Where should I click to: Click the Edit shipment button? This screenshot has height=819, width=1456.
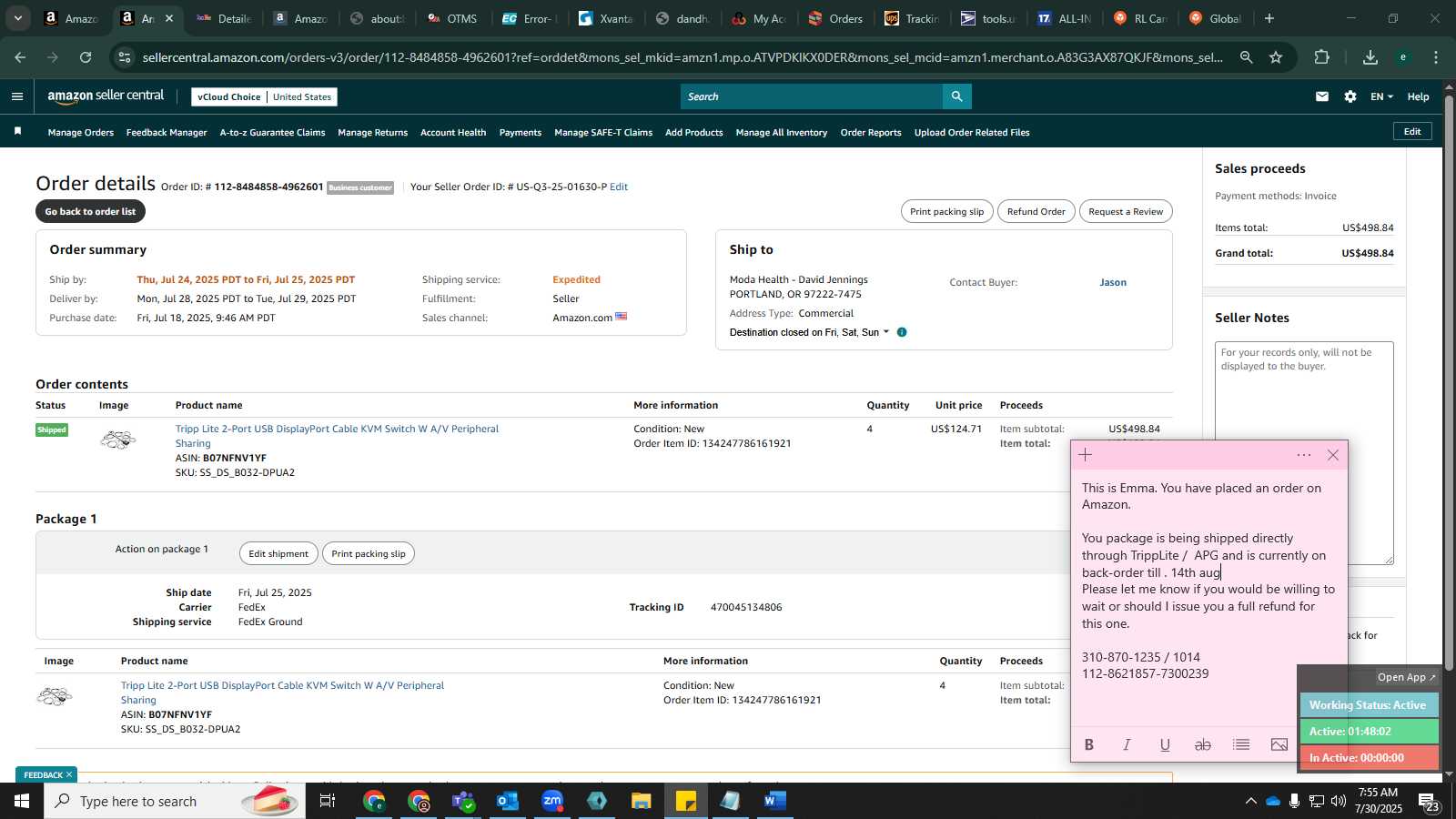(x=278, y=553)
